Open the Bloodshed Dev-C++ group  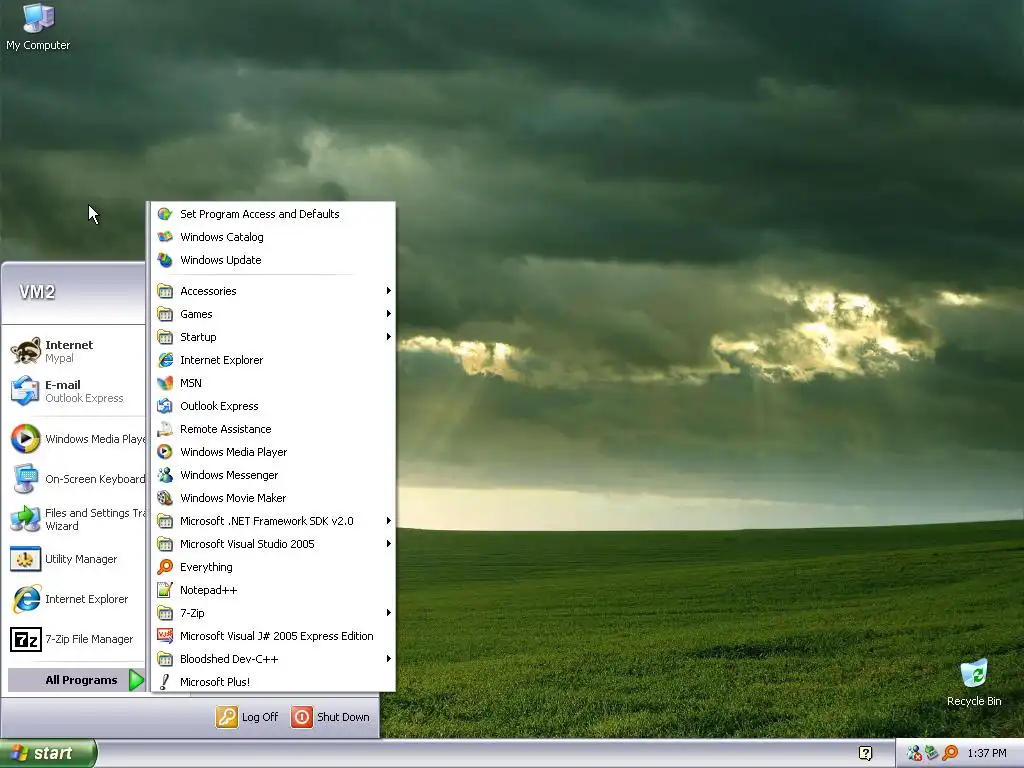pyautogui.click(x=273, y=659)
